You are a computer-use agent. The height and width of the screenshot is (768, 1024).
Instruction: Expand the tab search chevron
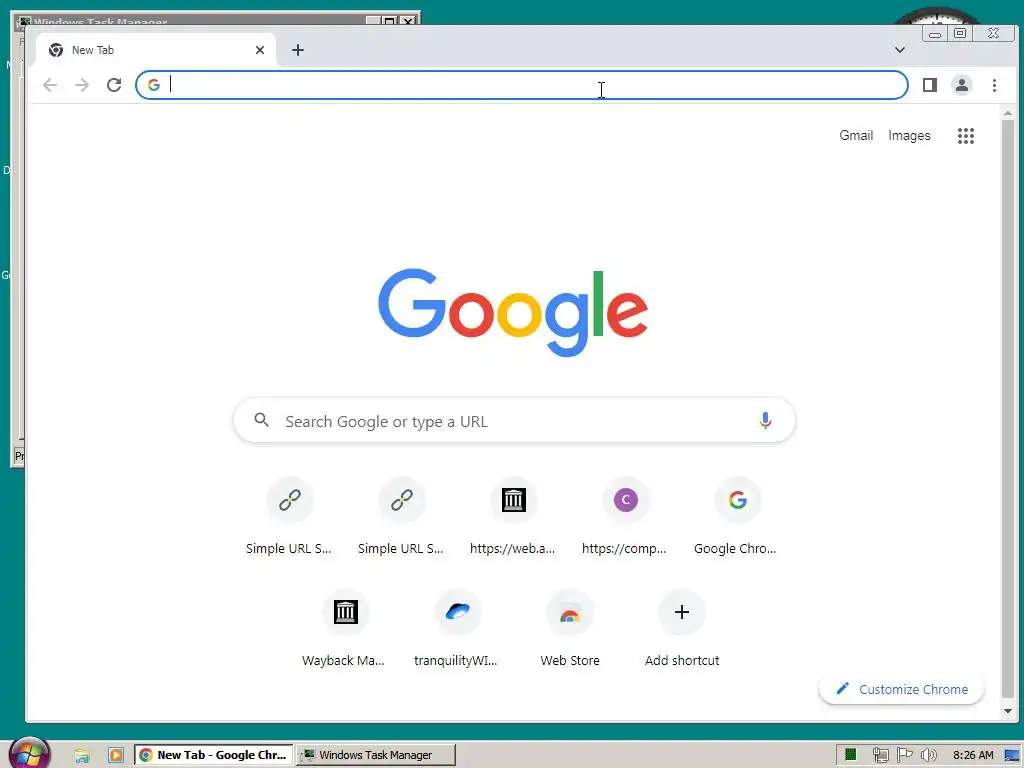pyautogui.click(x=900, y=50)
